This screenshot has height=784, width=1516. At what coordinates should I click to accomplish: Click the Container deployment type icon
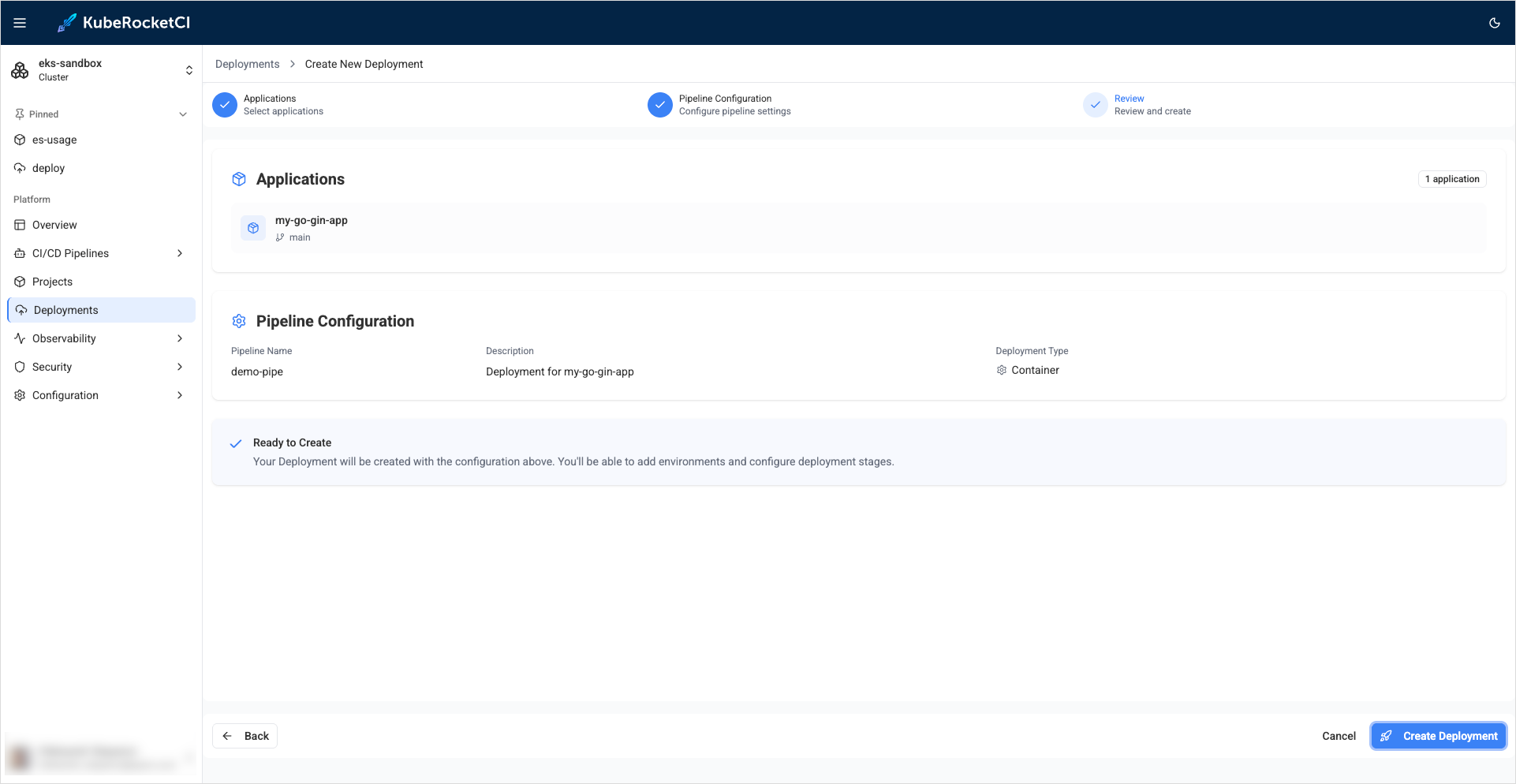[x=1001, y=370]
